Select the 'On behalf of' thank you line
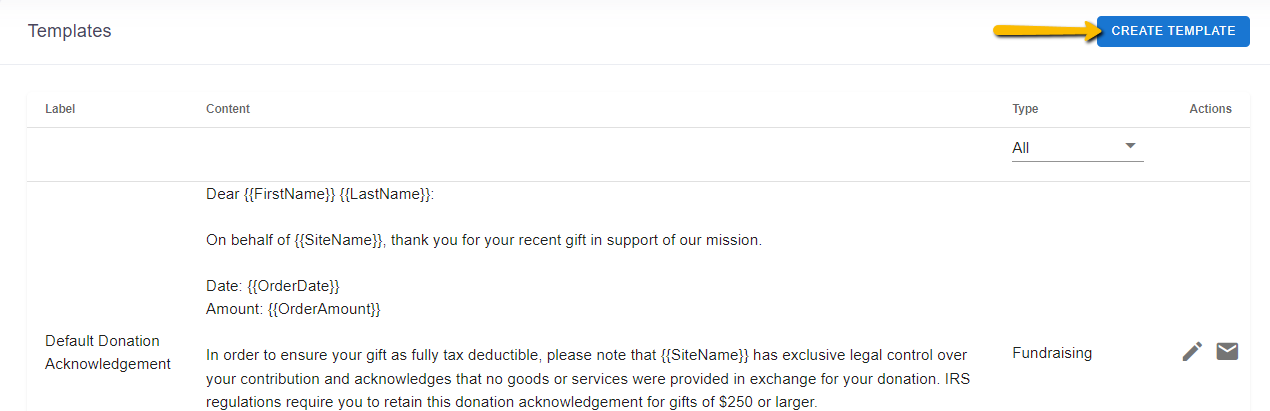 (484, 240)
